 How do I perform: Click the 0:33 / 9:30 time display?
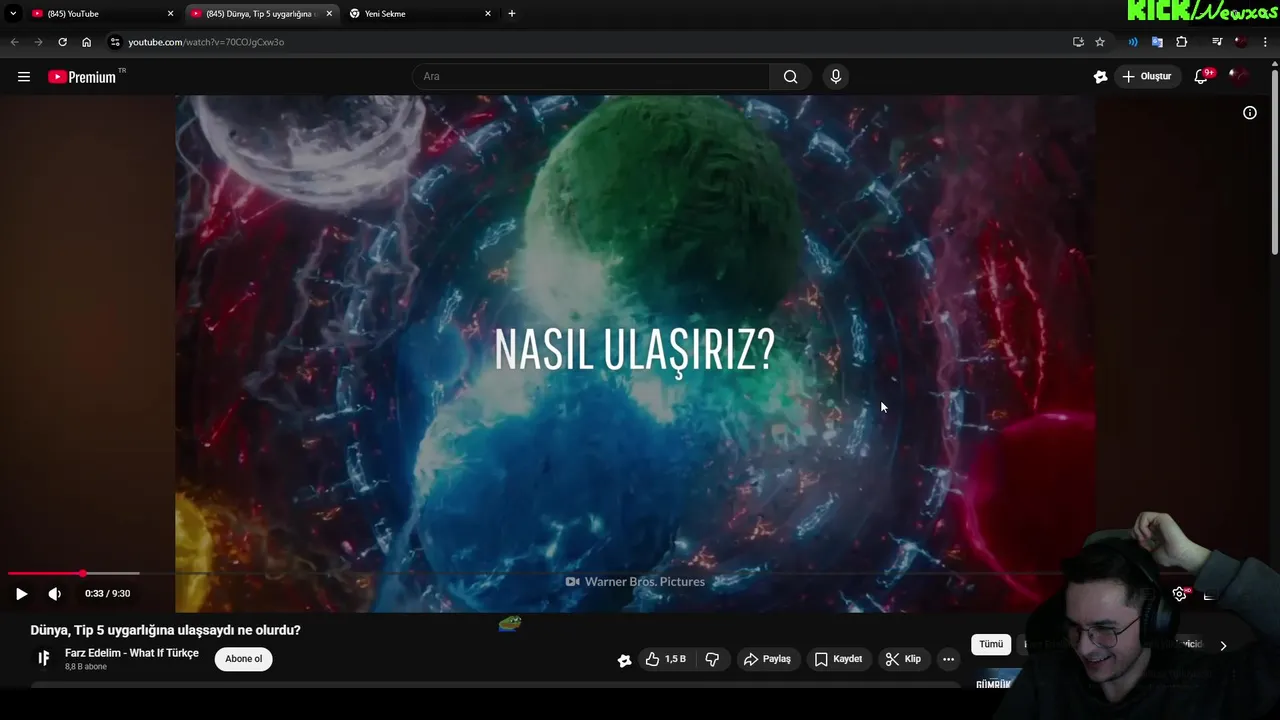107,594
